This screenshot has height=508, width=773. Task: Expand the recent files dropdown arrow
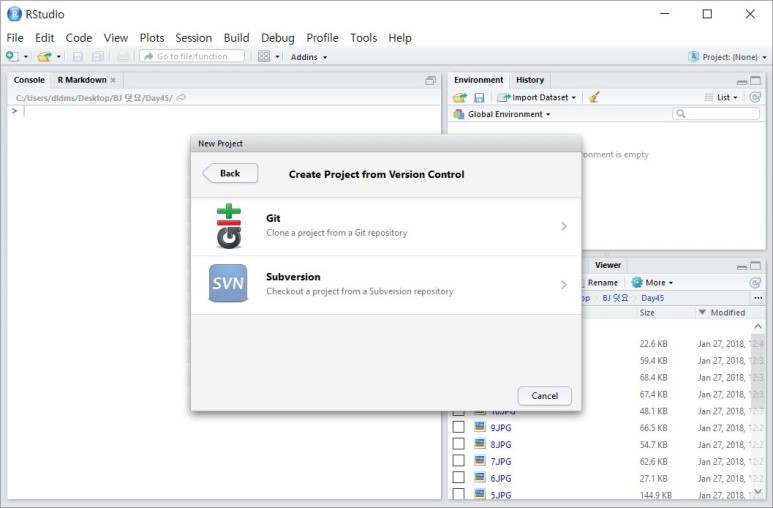[x=59, y=57]
